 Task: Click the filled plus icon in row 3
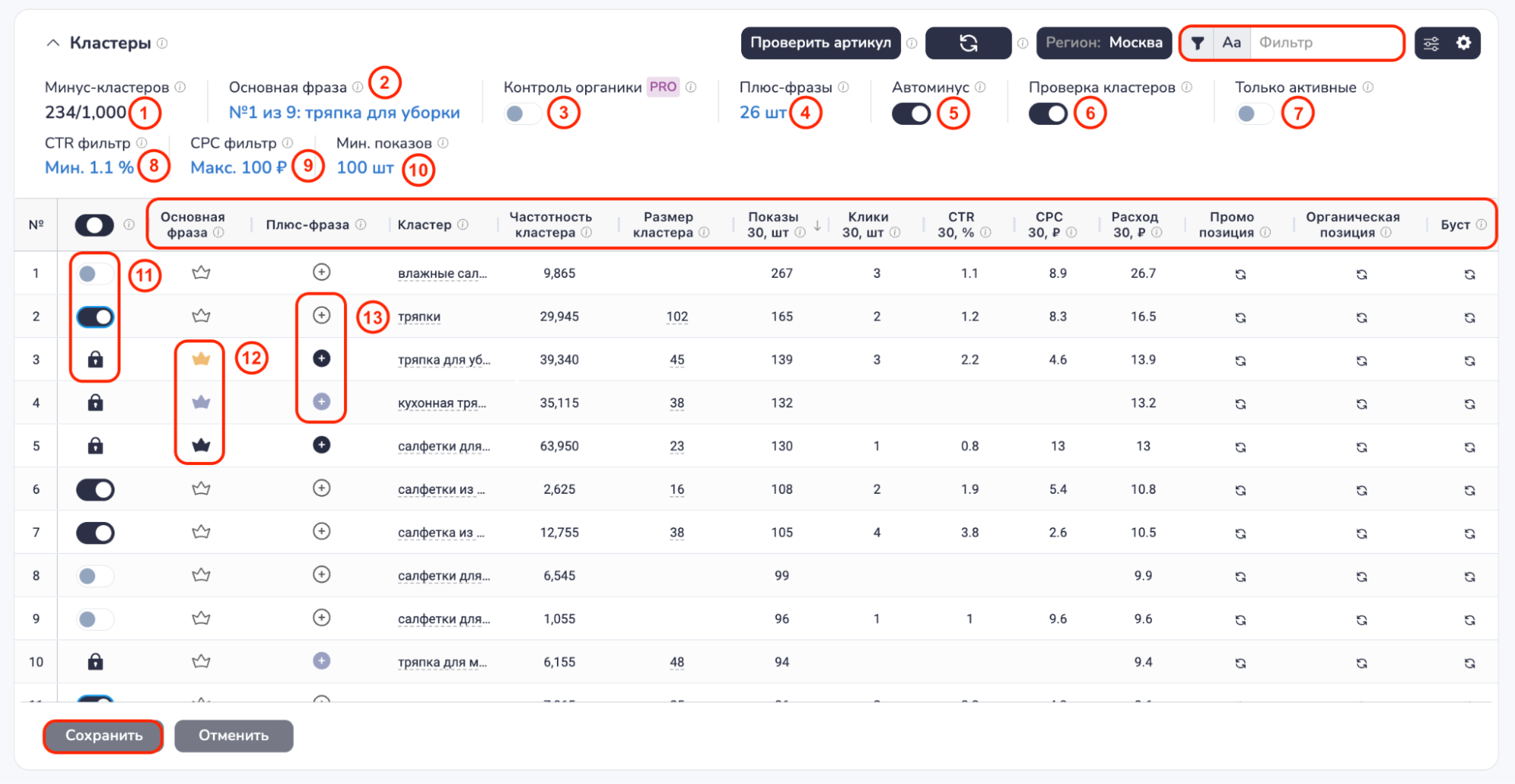click(x=321, y=358)
